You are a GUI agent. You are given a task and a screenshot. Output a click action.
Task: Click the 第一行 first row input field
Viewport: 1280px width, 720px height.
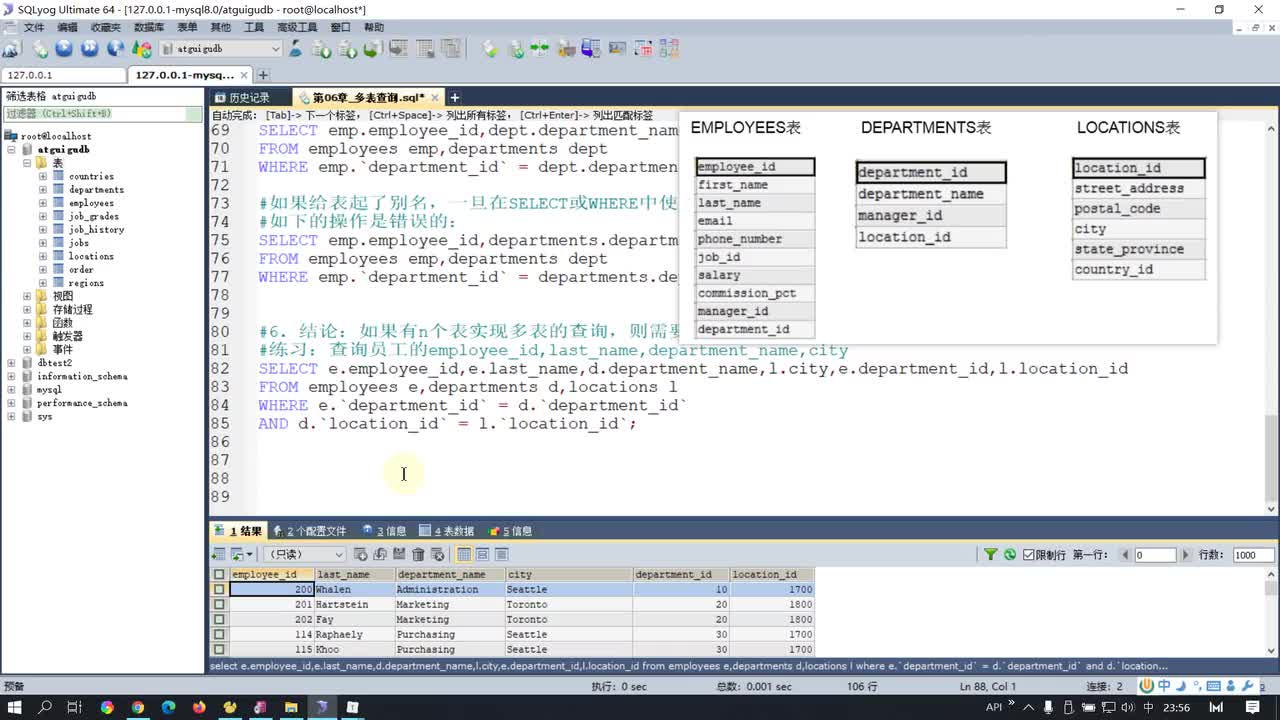click(1154, 555)
